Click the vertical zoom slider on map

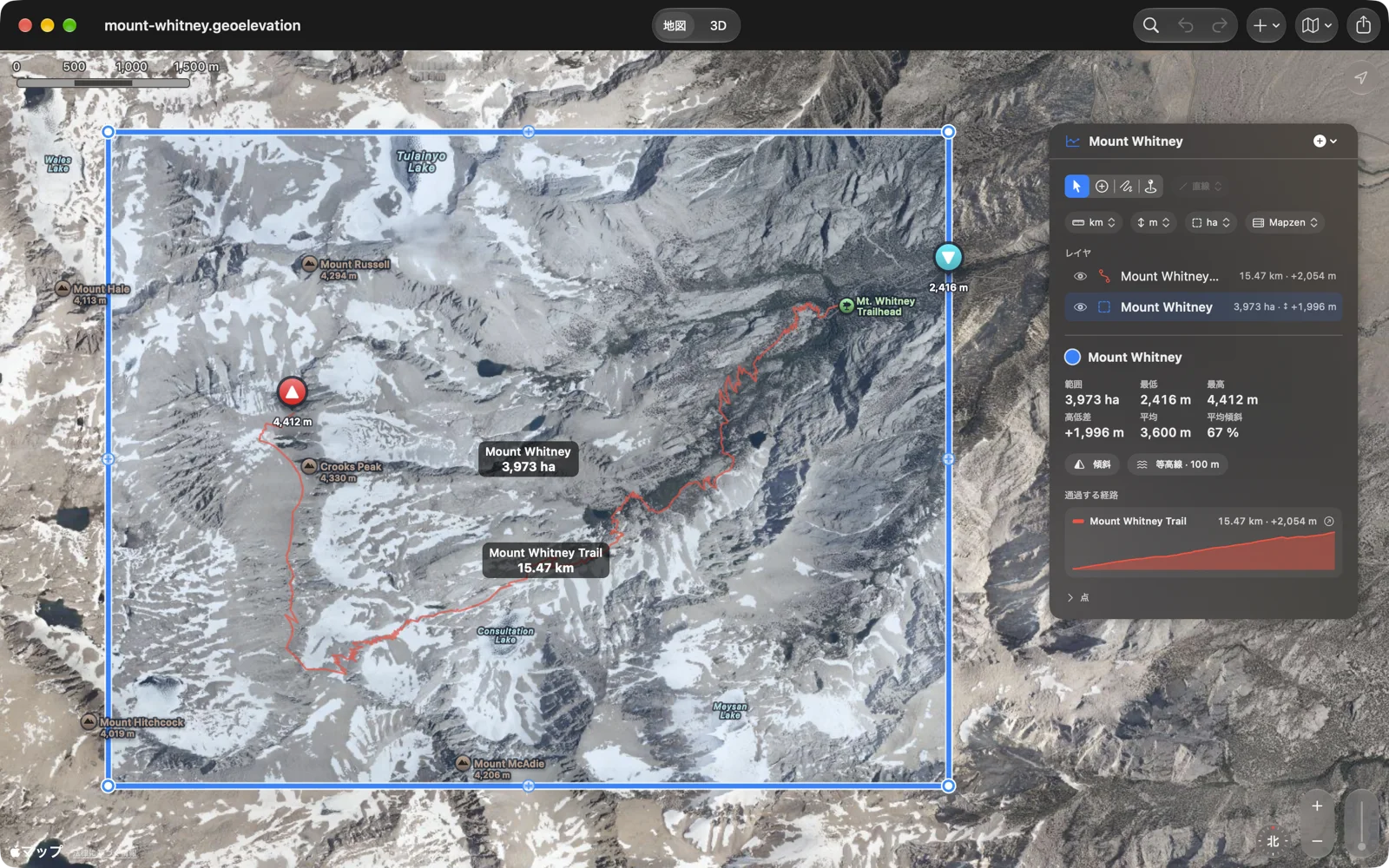coord(1361,824)
